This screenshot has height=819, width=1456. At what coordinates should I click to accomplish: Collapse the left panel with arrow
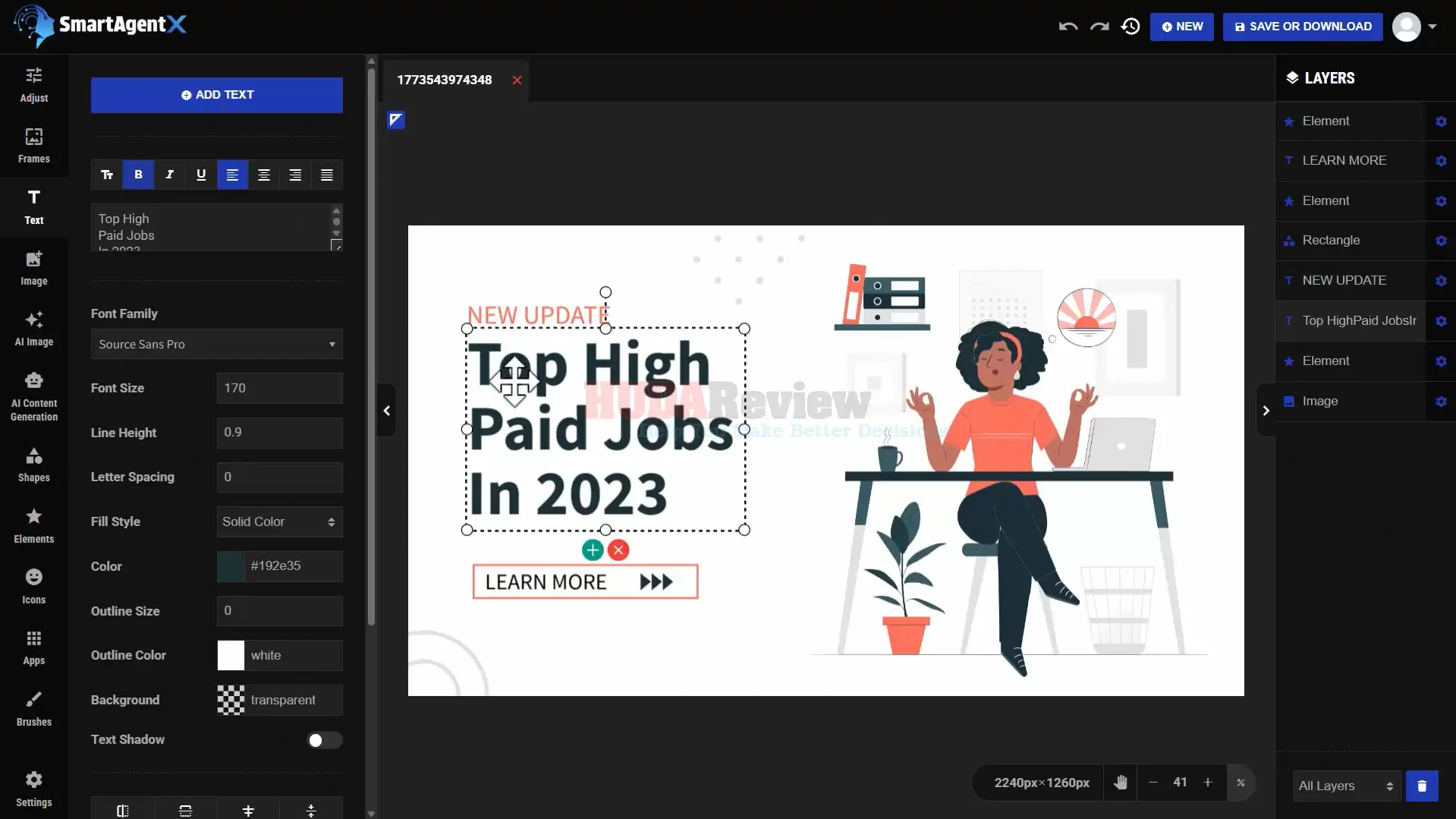tap(387, 411)
